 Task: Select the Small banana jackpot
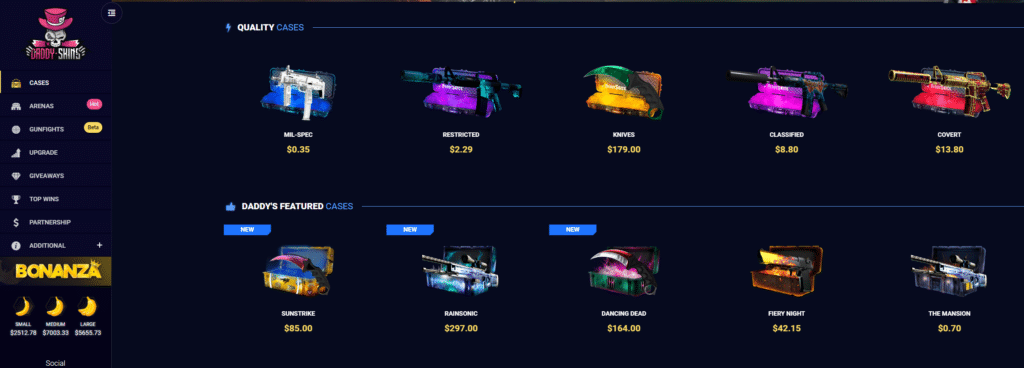(23, 316)
